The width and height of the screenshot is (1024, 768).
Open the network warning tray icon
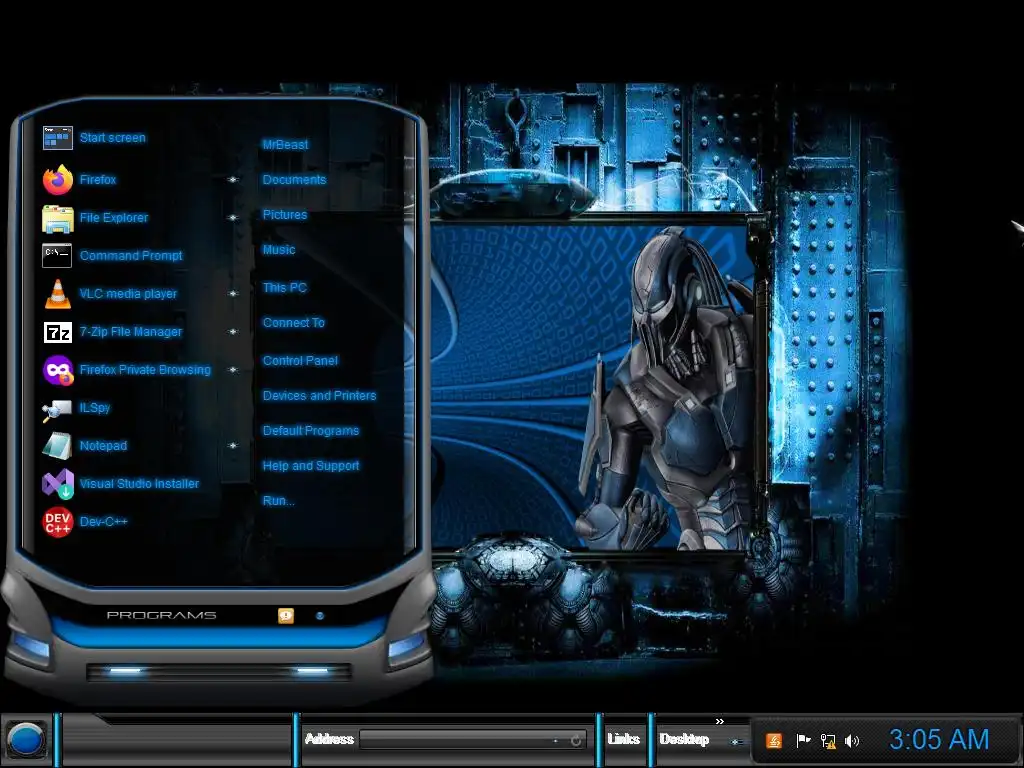tap(827, 741)
